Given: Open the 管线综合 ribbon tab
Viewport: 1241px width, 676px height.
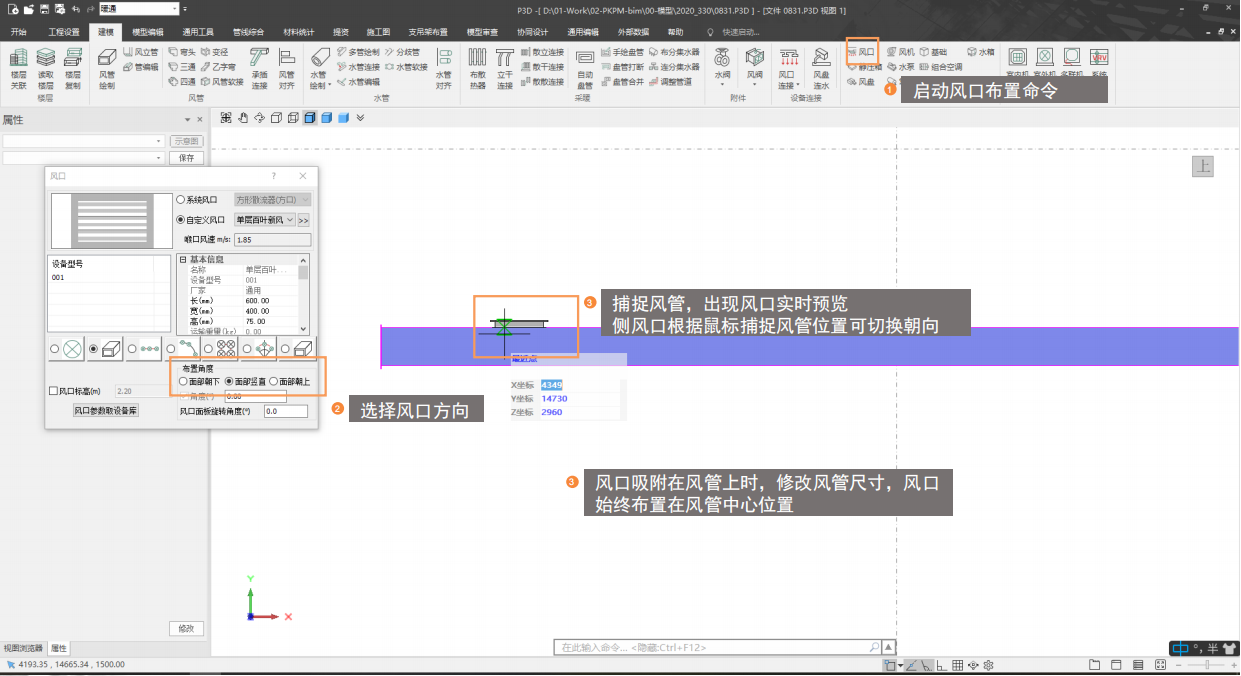Looking at the screenshot, I should pyautogui.click(x=248, y=32).
